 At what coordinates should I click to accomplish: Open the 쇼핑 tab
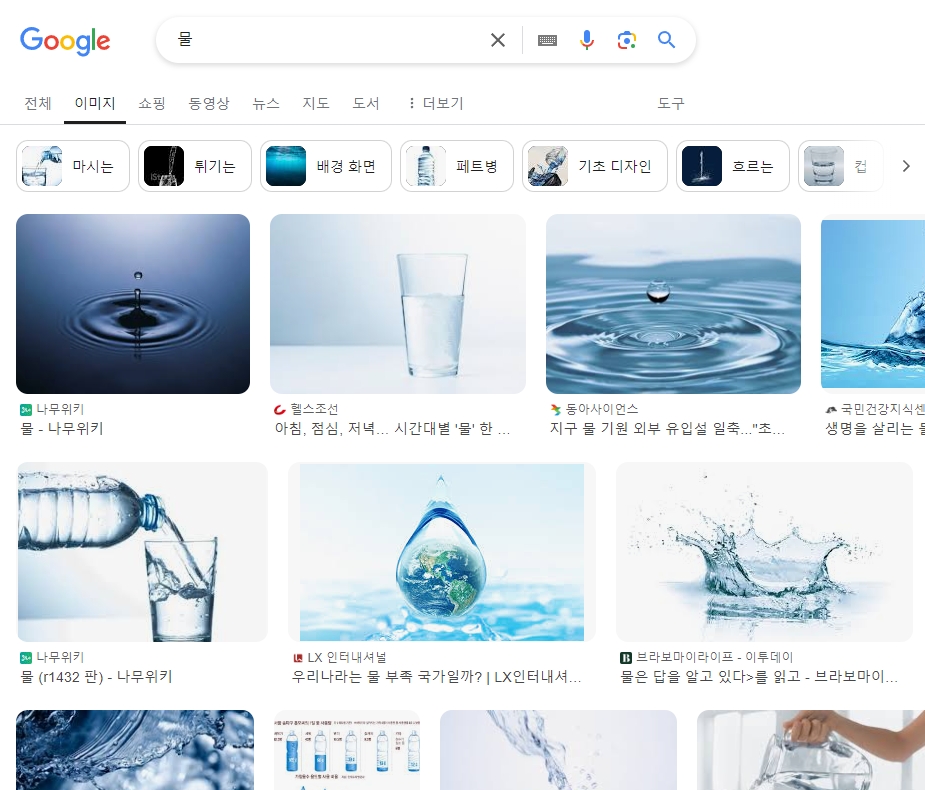pos(152,103)
